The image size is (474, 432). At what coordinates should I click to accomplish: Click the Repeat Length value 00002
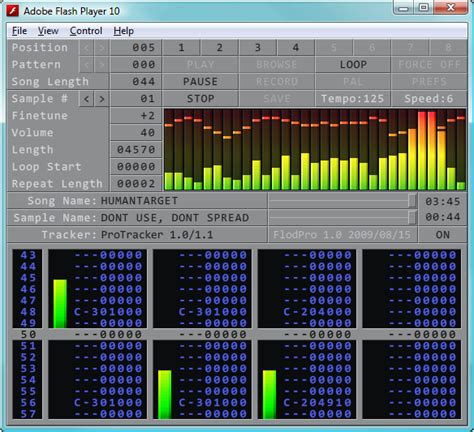tap(136, 184)
